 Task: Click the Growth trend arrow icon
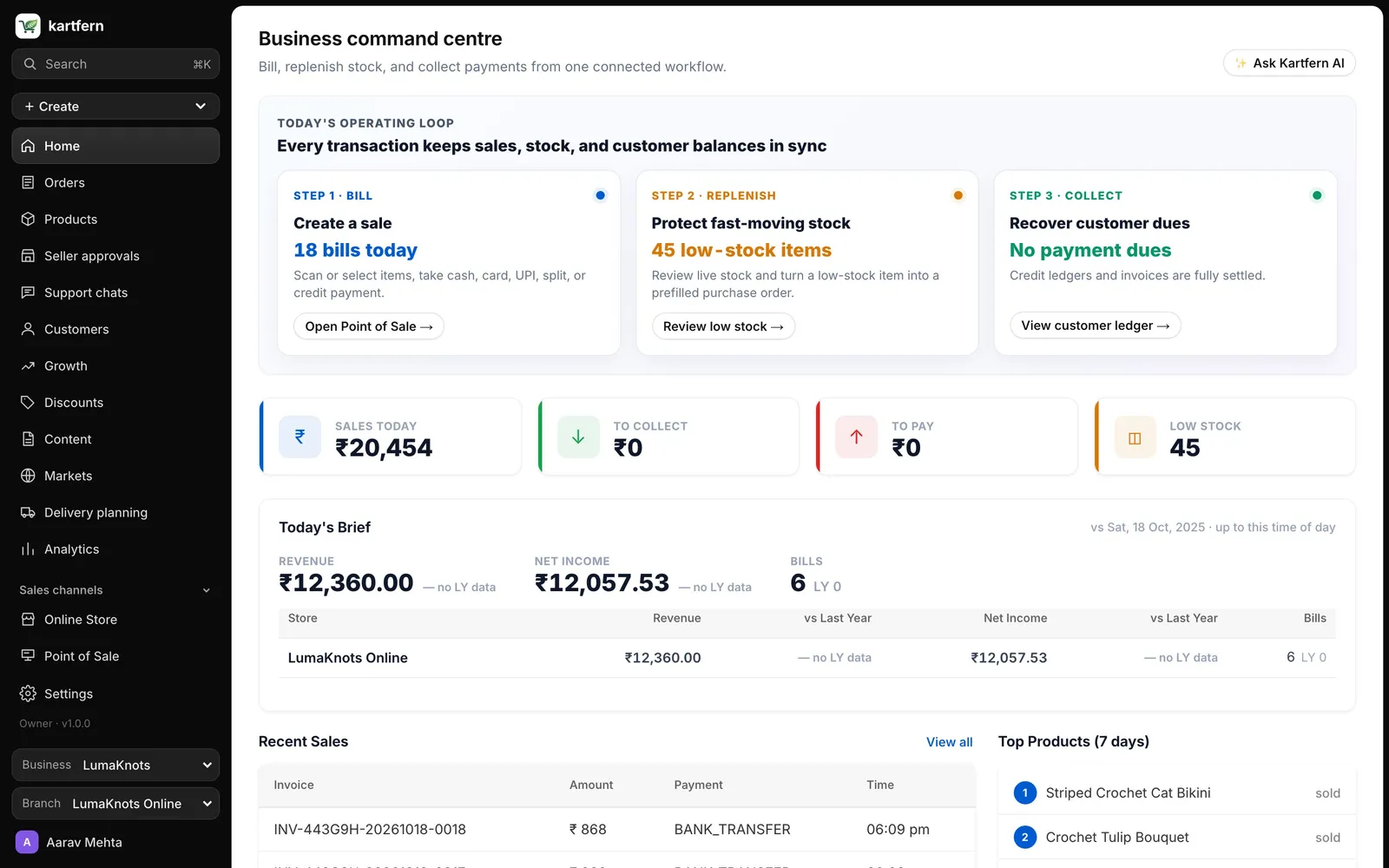28,365
